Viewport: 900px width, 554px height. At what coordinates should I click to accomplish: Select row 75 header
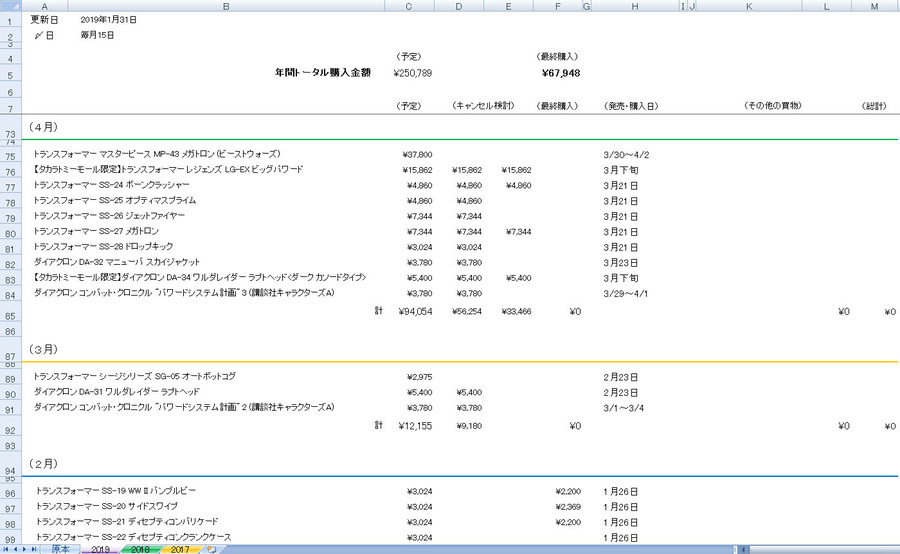(x=10, y=156)
